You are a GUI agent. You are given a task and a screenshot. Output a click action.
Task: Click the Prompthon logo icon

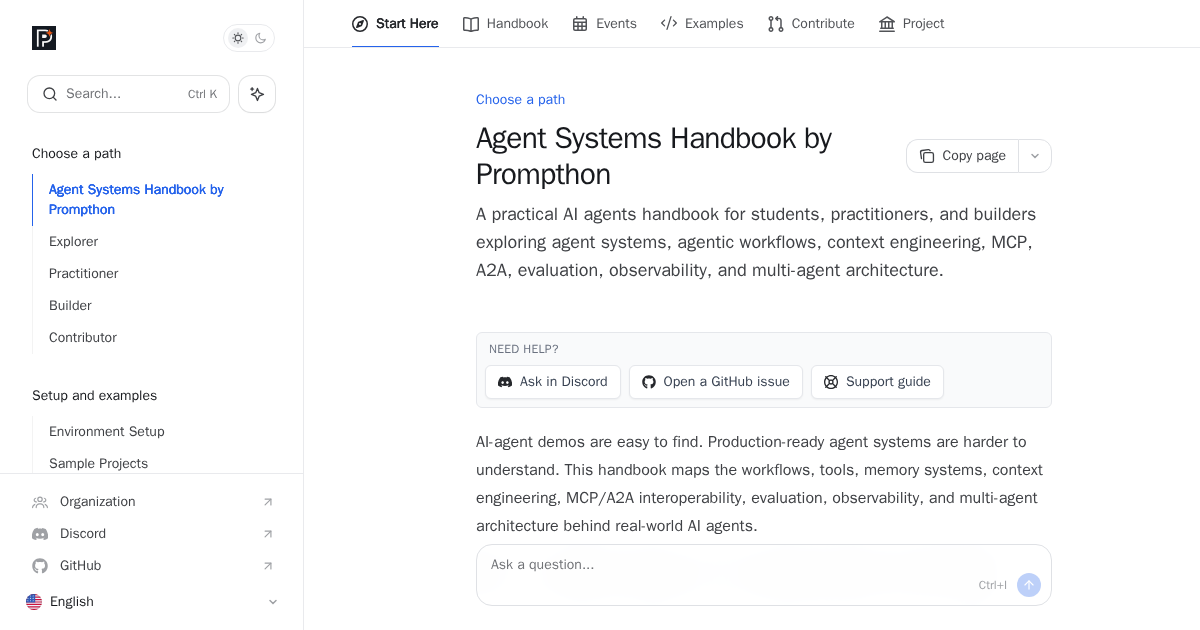pos(44,38)
